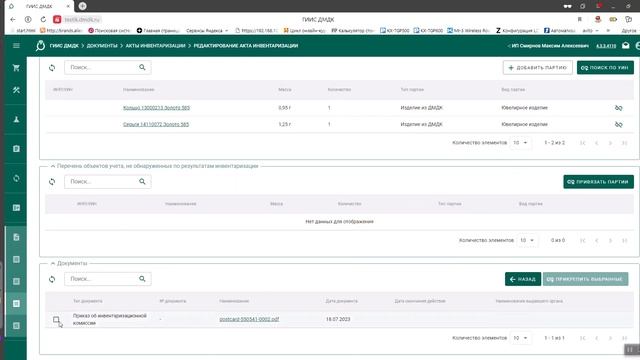Click the Назад button
Screen dimensions: 640x360
click(x=523, y=279)
